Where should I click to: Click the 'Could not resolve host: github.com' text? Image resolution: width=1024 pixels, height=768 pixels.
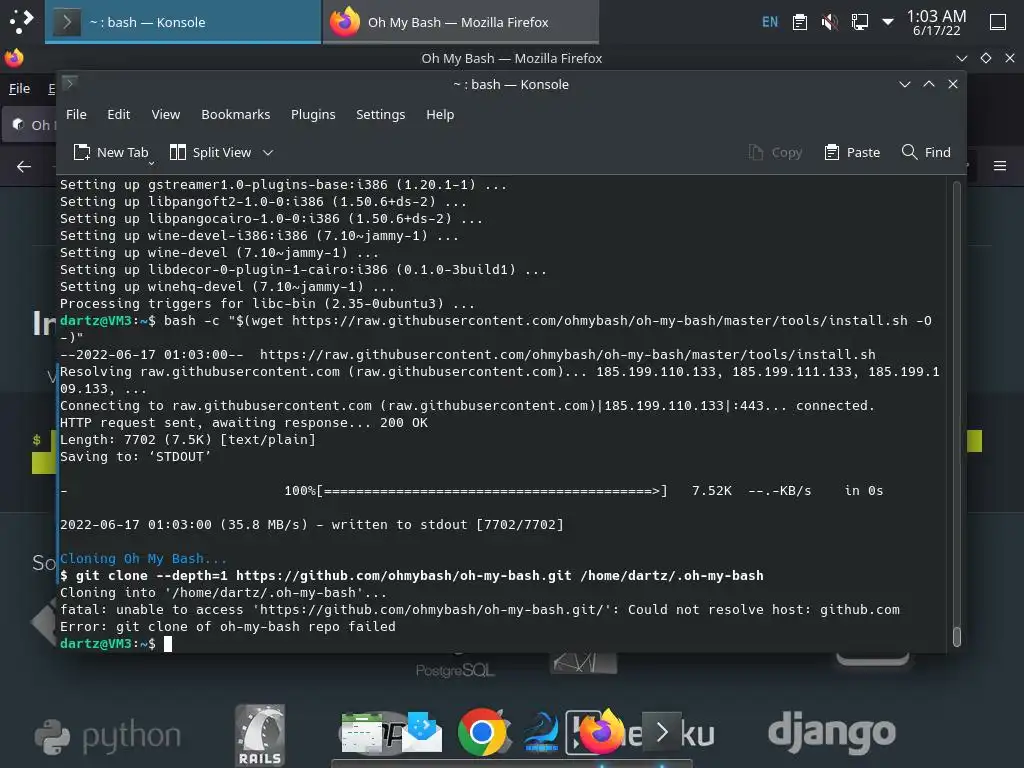click(x=763, y=609)
